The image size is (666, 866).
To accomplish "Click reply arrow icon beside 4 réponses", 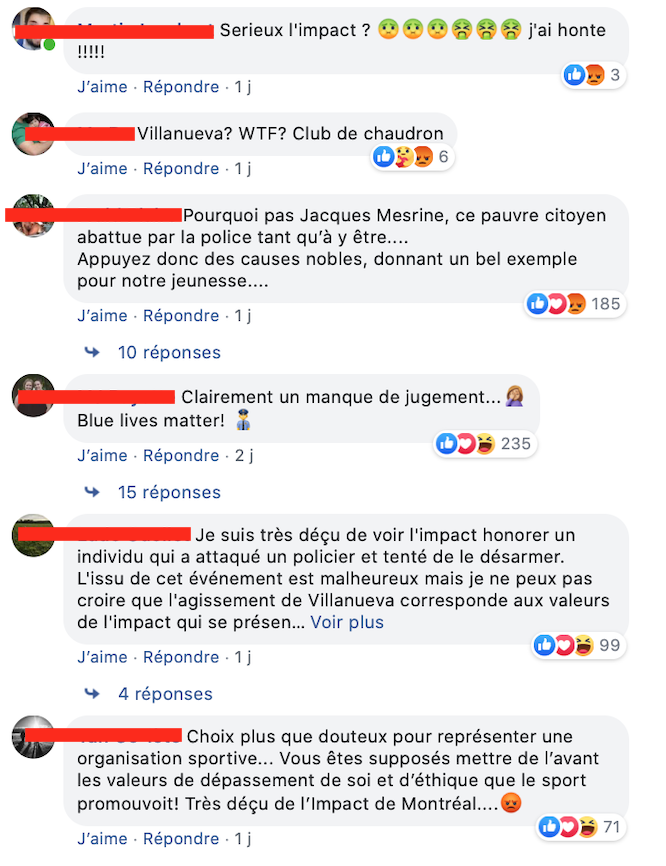I will click(92, 693).
